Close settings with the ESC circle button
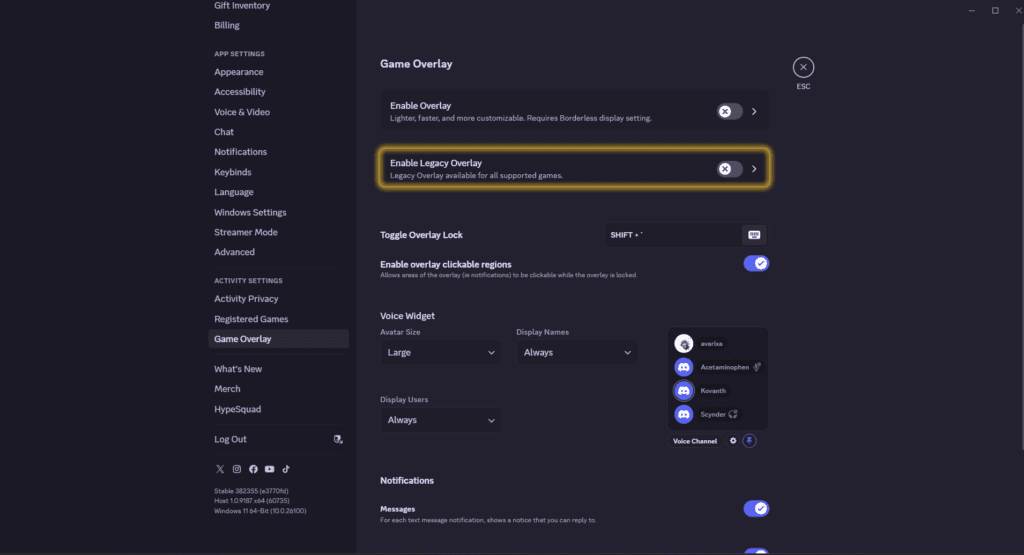Image resolution: width=1024 pixels, height=555 pixels. click(x=803, y=67)
